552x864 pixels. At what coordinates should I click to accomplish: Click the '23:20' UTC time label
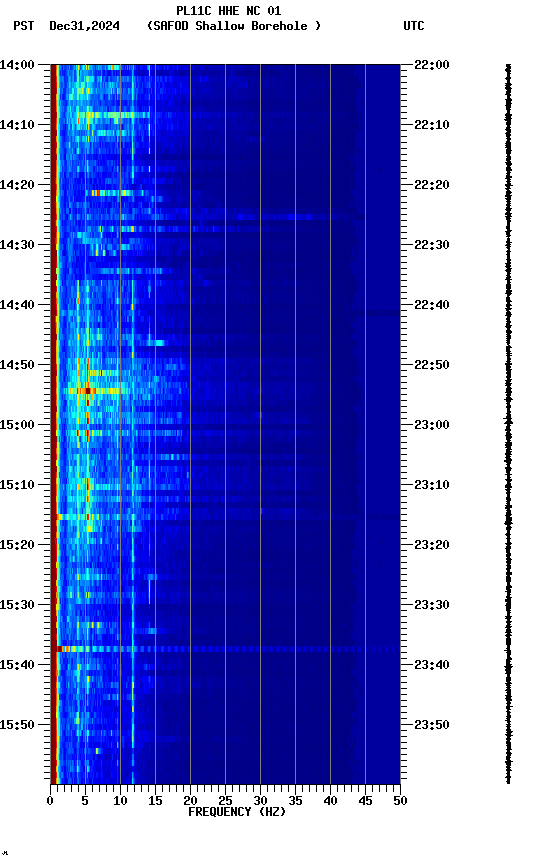click(x=432, y=545)
